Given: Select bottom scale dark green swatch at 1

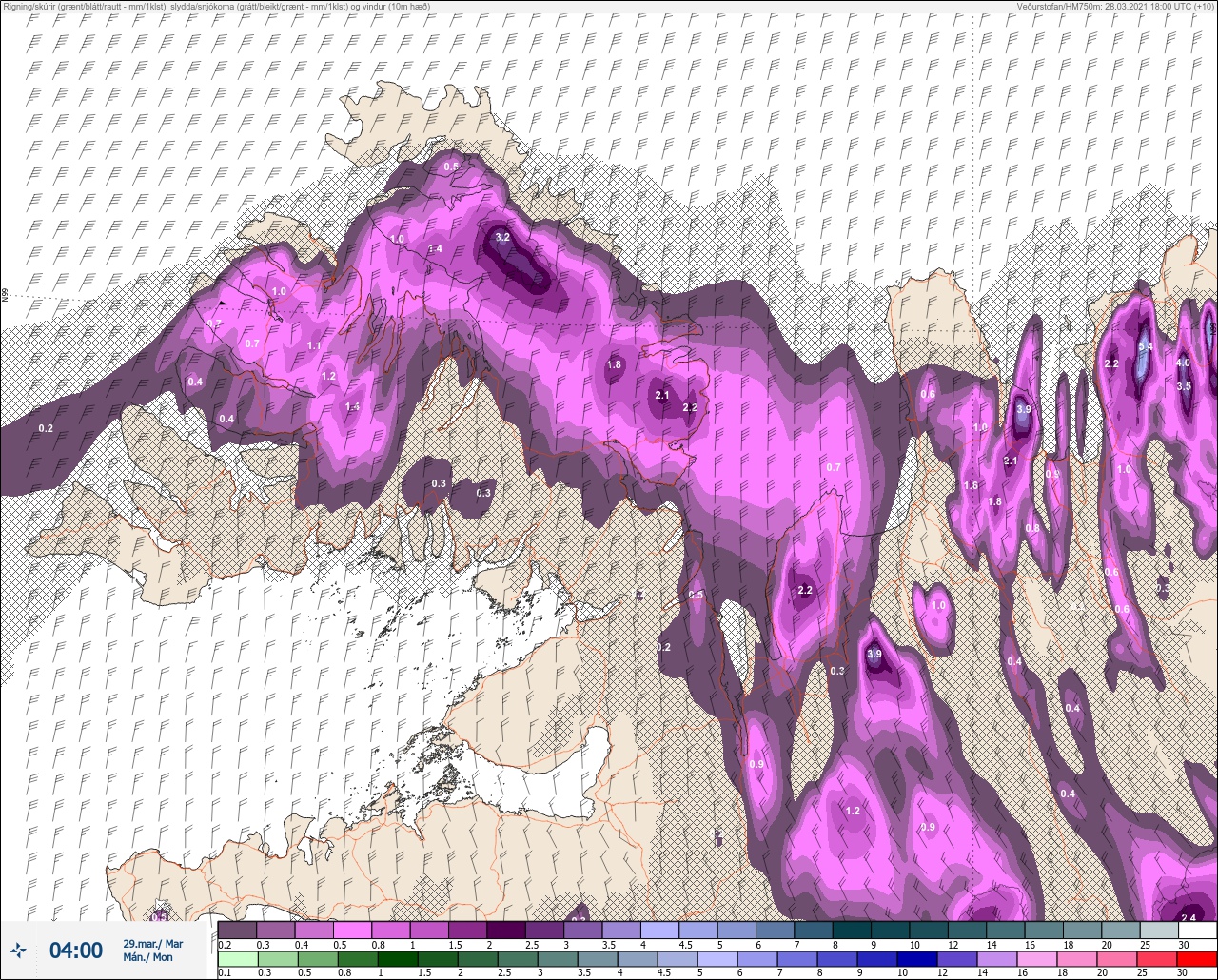Looking at the screenshot, I should 398,959.
